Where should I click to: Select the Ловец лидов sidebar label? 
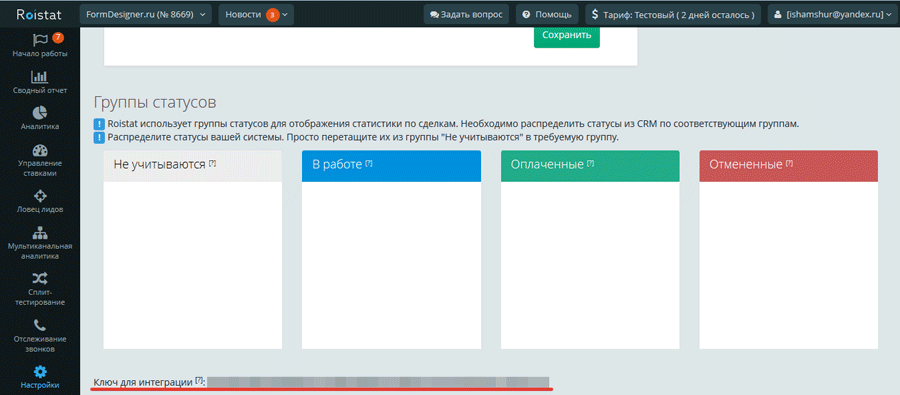(x=40, y=210)
